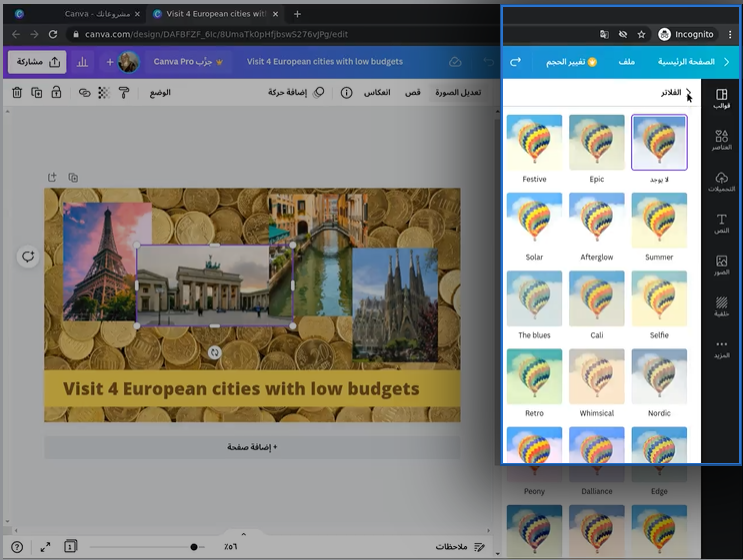This screenshot has height=560, width=743.
Task: Click the link icon in the toolbar
Action: pyautogui.click(x=84, y=93)
